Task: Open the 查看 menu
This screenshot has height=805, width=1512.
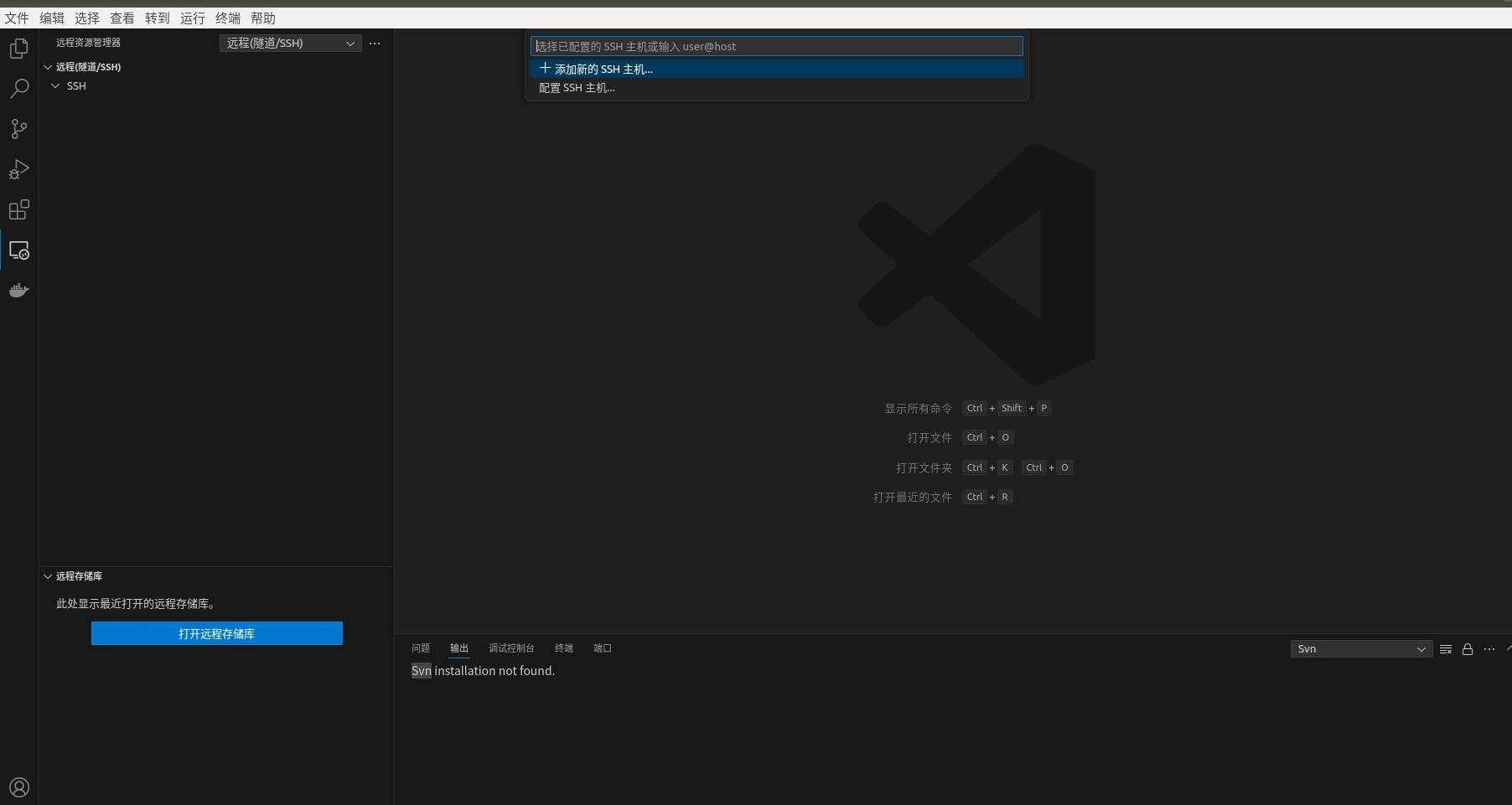Action: click(x=122, y=18)
